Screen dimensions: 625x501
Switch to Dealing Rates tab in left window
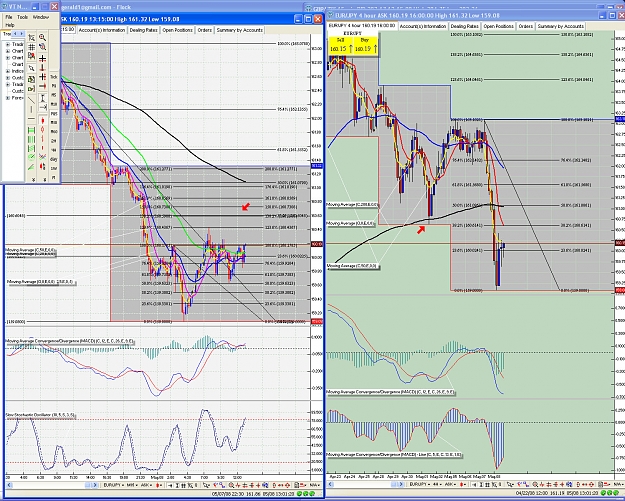coord(143,30)
